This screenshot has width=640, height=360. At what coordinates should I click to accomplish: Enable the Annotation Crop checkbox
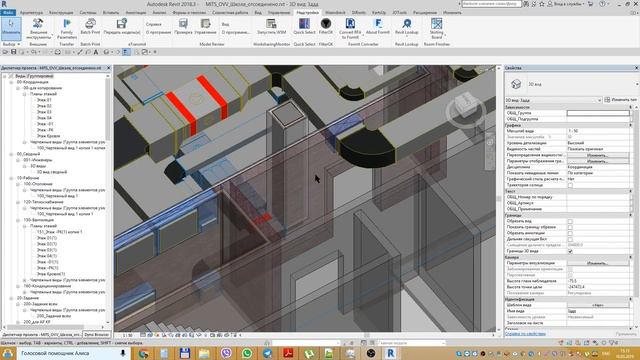pos(570,233)
